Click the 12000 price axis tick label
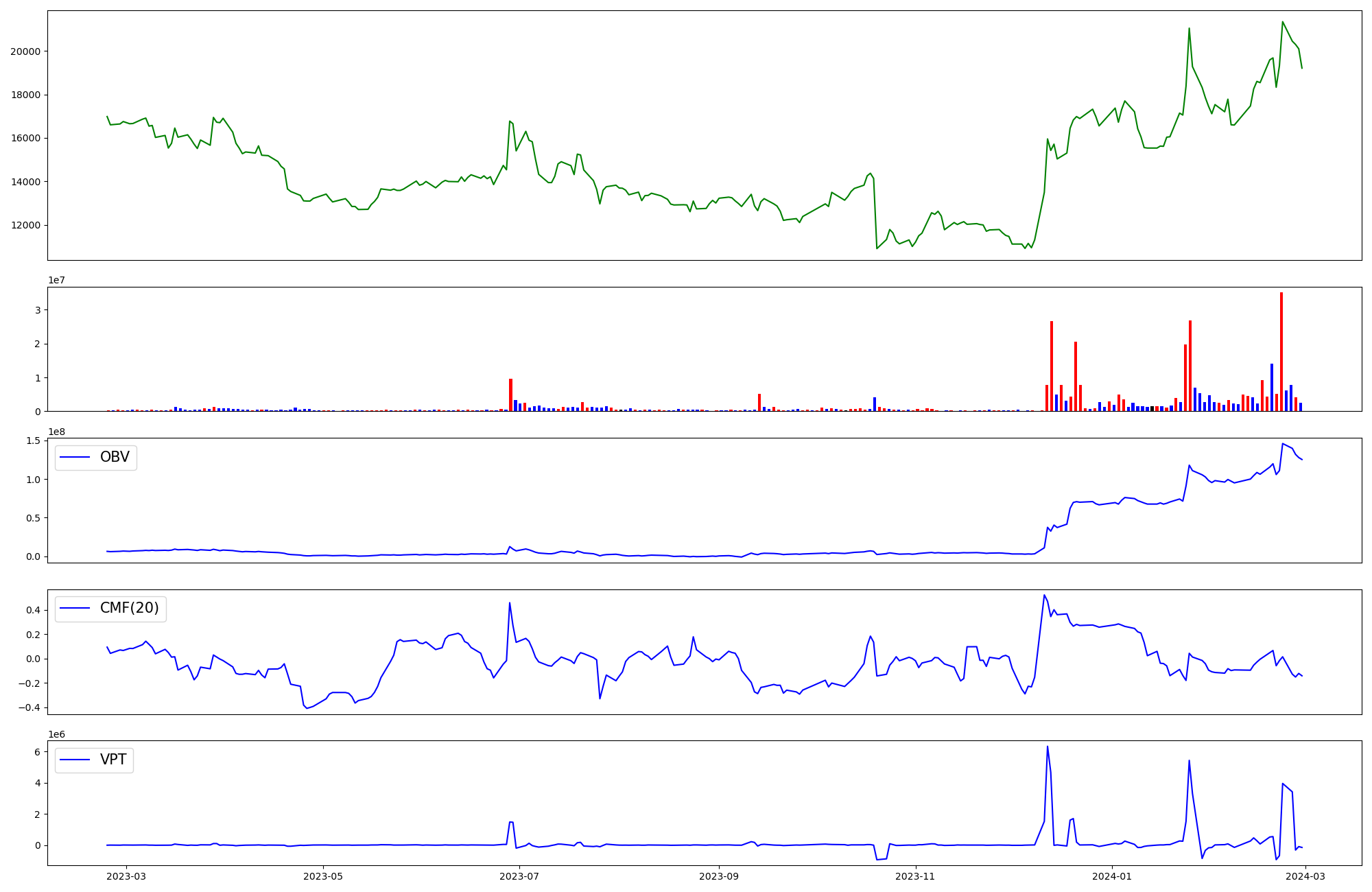The width and height of the screenshot is (1372, 892). pyautogui.click(x=25, y=225)
